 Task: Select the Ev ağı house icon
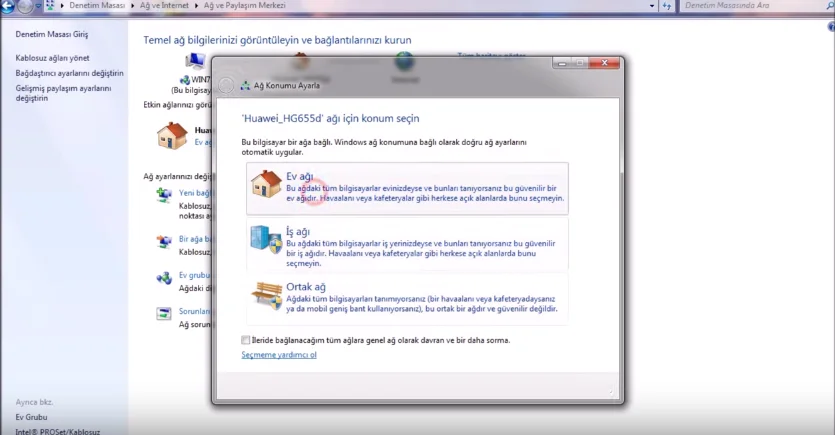tap(266, 184)
